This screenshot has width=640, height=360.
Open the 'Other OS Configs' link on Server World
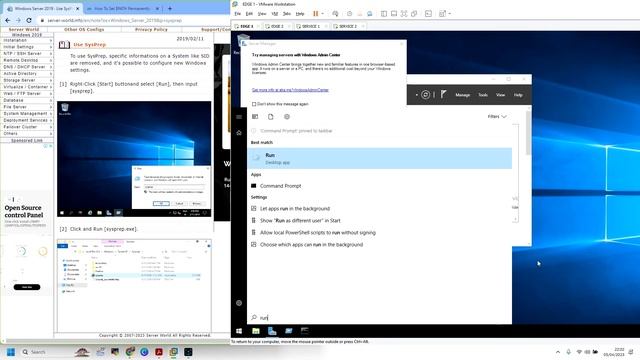point(84,29)
